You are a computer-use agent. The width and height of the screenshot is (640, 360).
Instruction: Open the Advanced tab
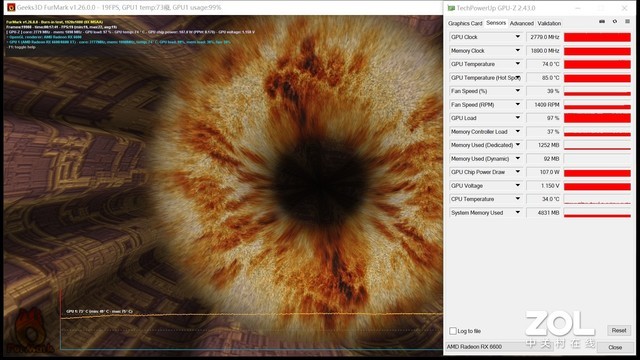coord(522,23)
